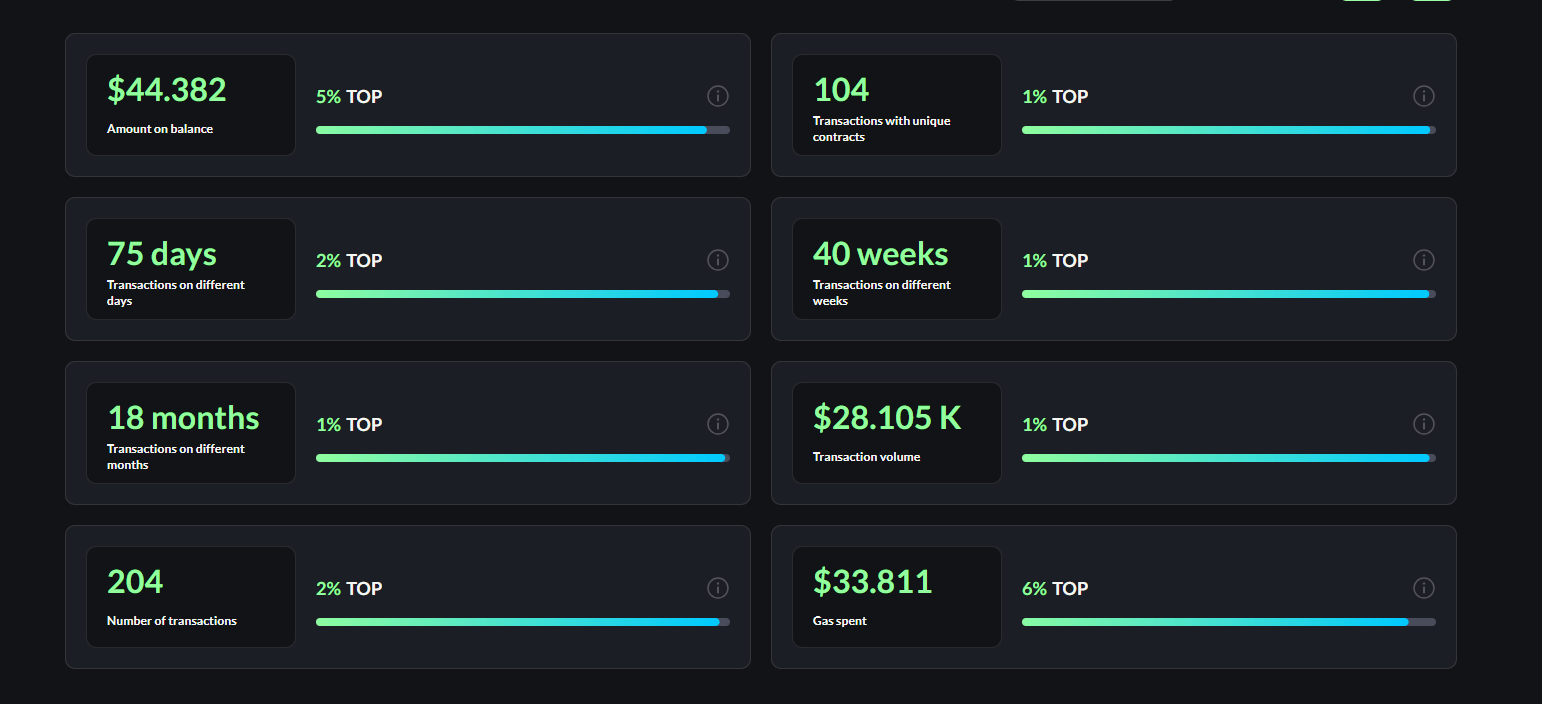Screen dimensions: 1542x704
Task: Show info for the 40 weeks card
Action: pos(1423,260)
